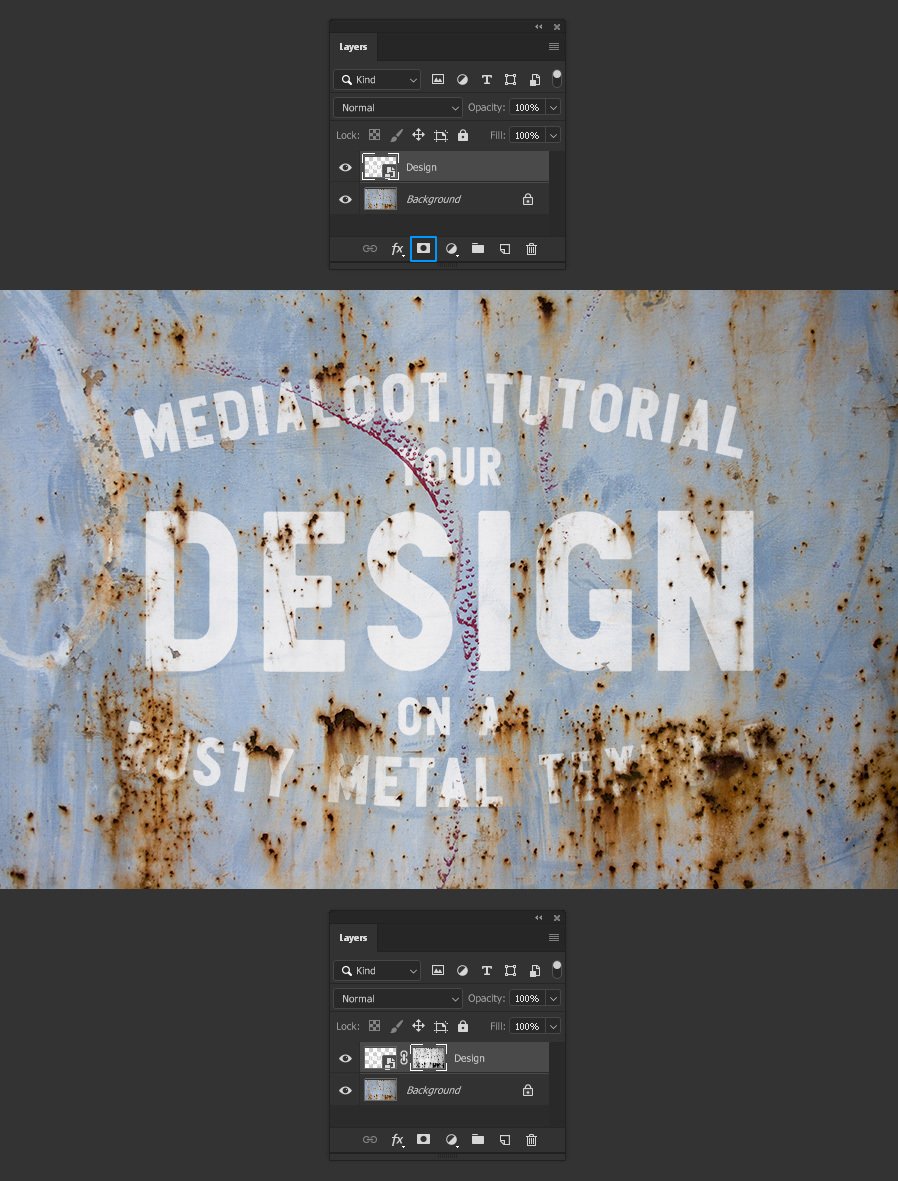The image size is (898, 1181).
Task: Open the bottom Layers panel flyout menu
Action: (x=554, y=938)
